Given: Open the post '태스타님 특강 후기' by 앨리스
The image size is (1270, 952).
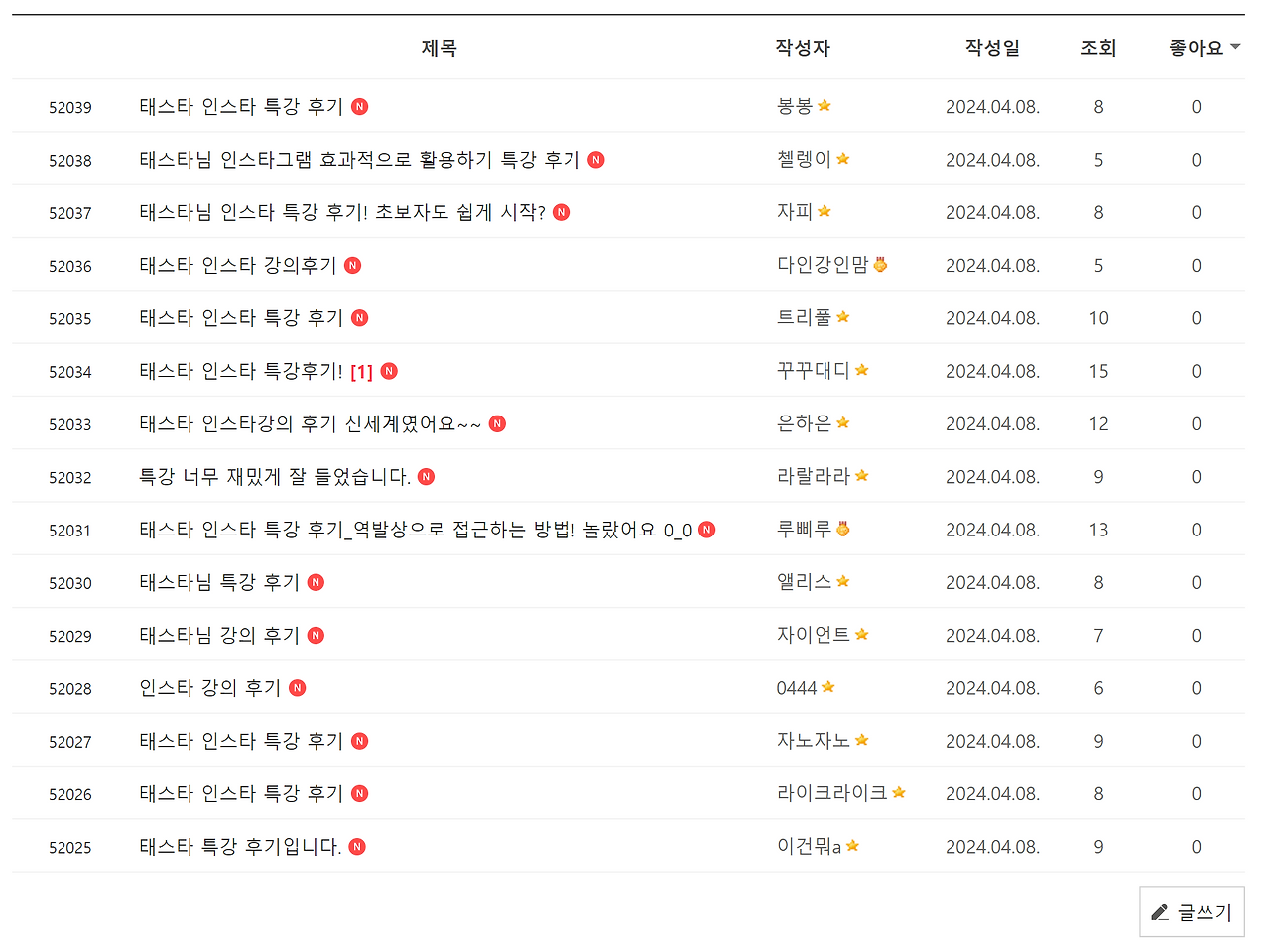Looking at the screenshot, I should click(219, 582).
